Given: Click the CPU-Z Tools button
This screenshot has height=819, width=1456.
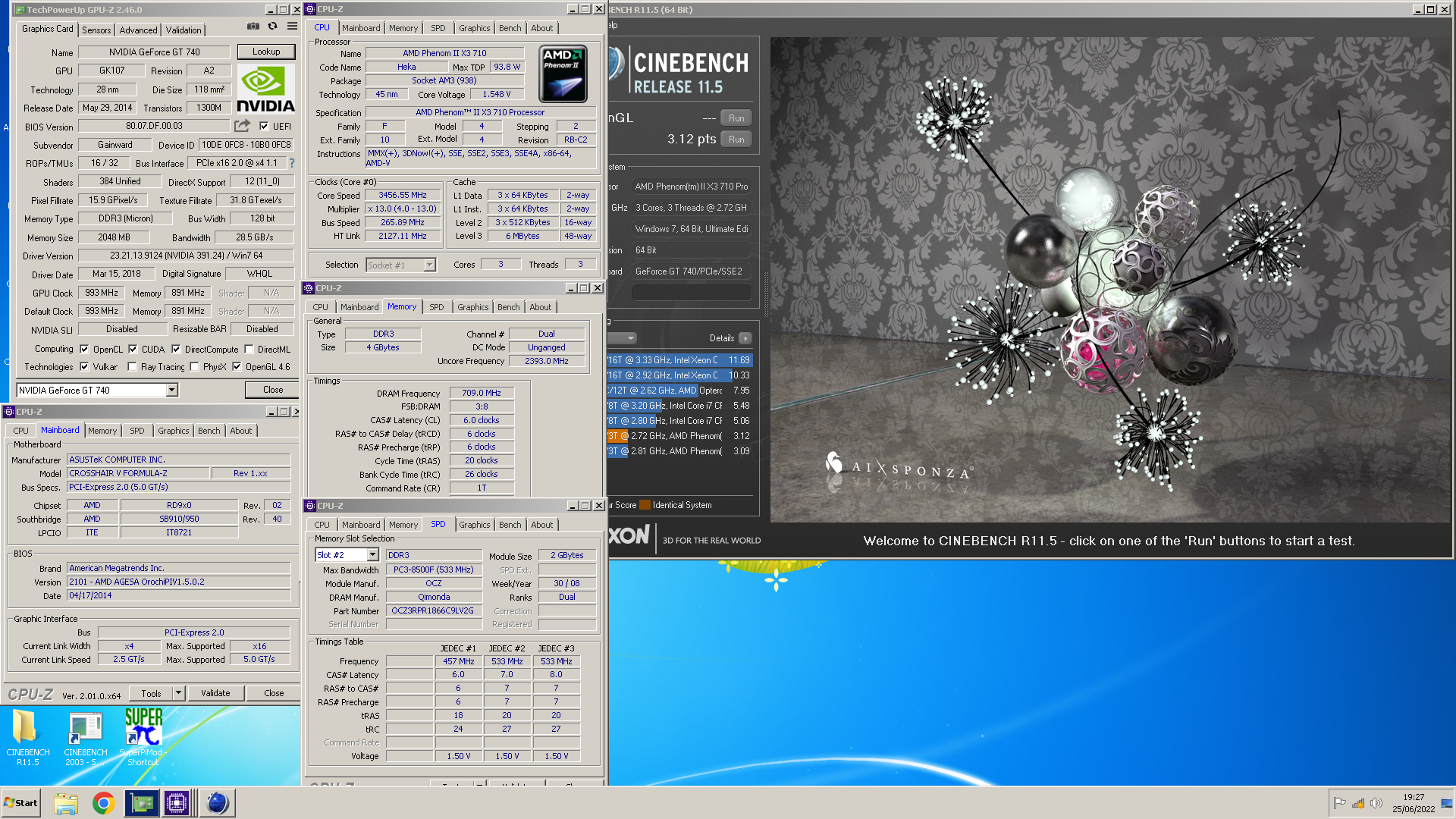Looking at the screenshot, I should coord(151,693).
